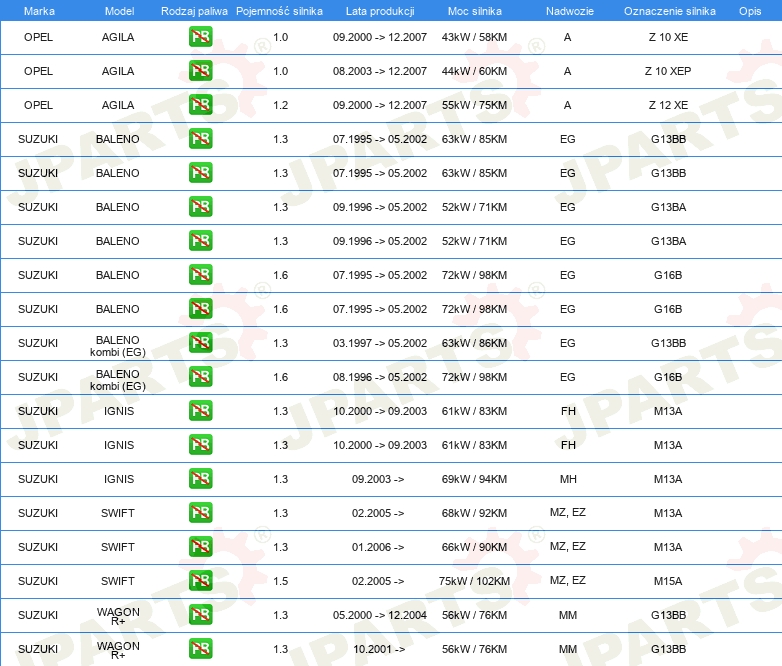Select the Lata produkcji column header

pyautogui.click(x=380, y=11)
